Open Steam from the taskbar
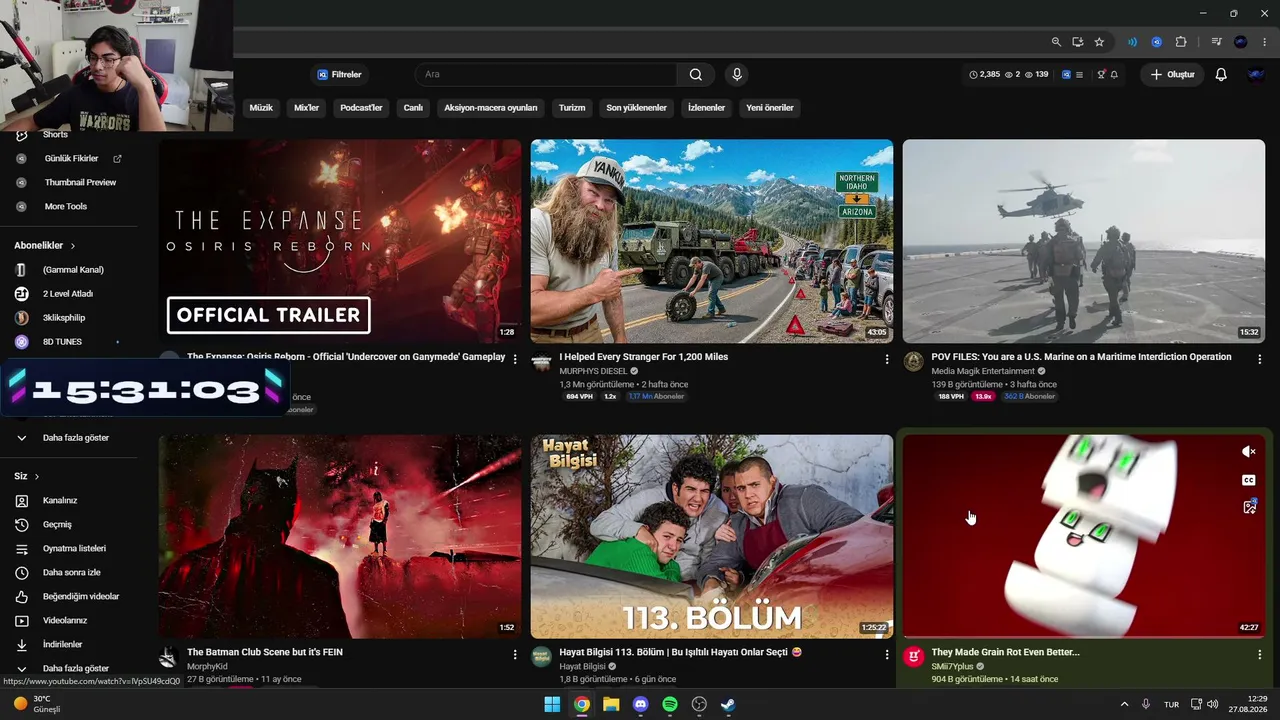 728,704
